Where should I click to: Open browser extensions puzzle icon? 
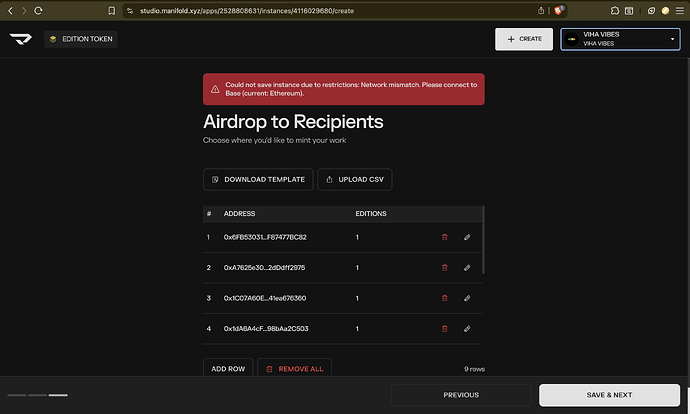pos(615,11)
